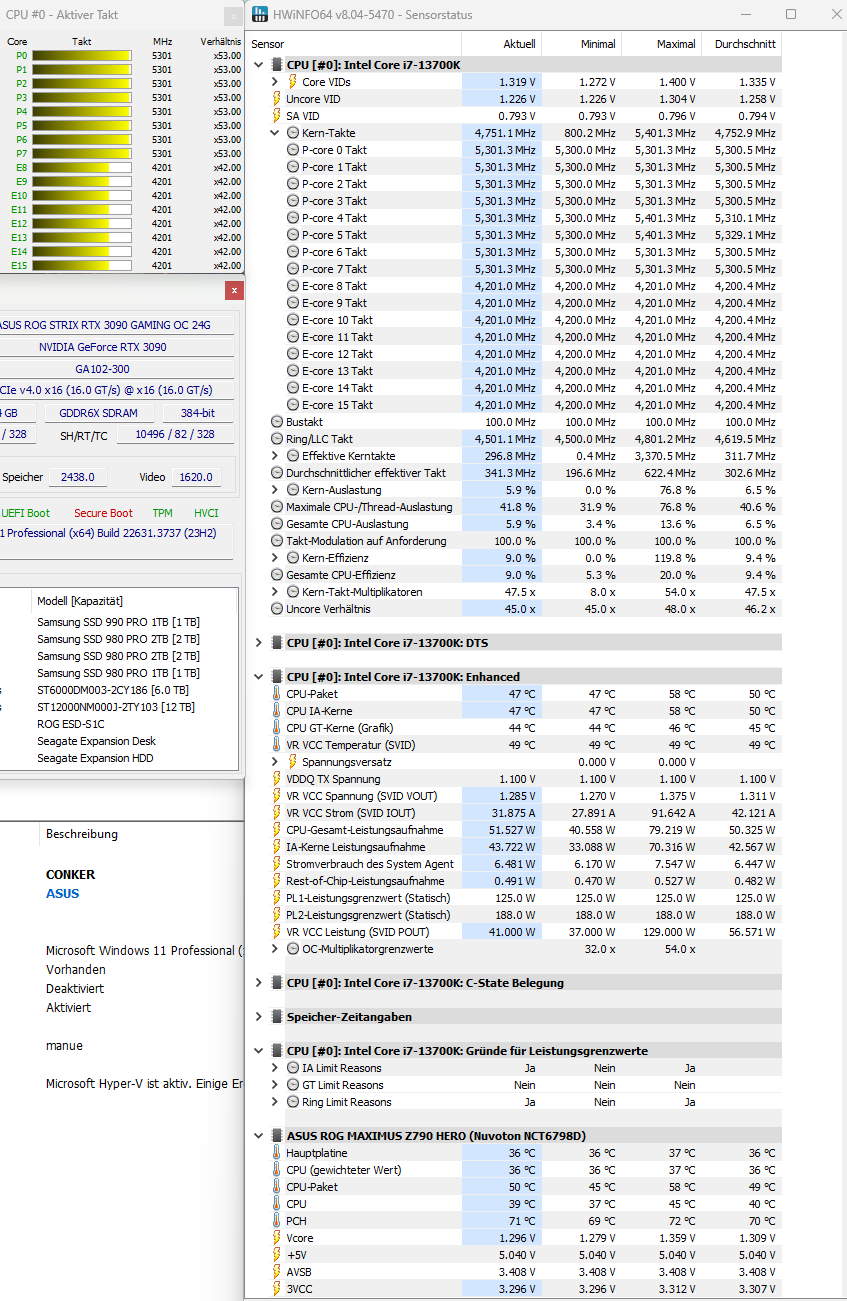The image size is (847, 1301).
Task: Click the GA102-300 GPU chip field
Action: click(116, 369)
